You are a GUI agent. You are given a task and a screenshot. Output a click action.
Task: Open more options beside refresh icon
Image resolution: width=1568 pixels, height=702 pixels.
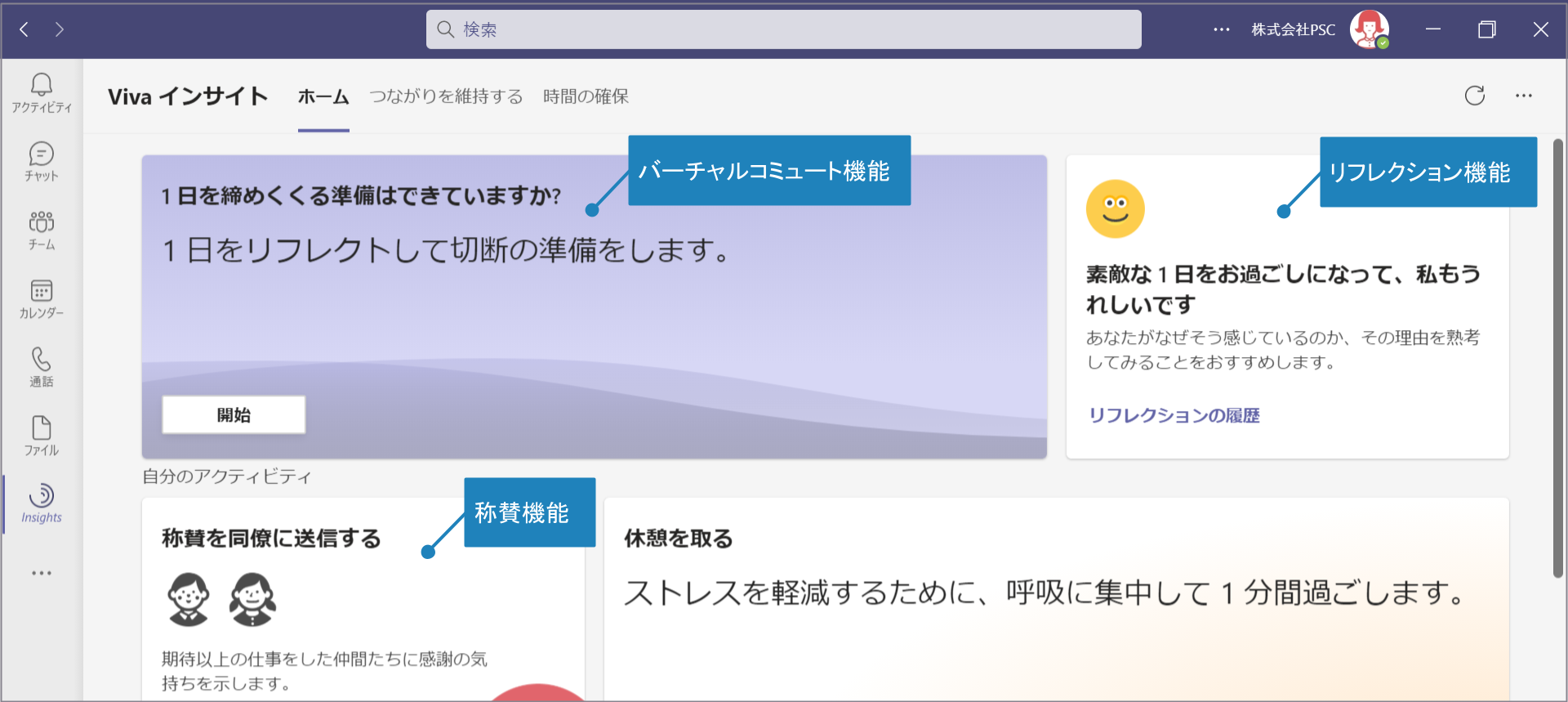pos(1524,96)
